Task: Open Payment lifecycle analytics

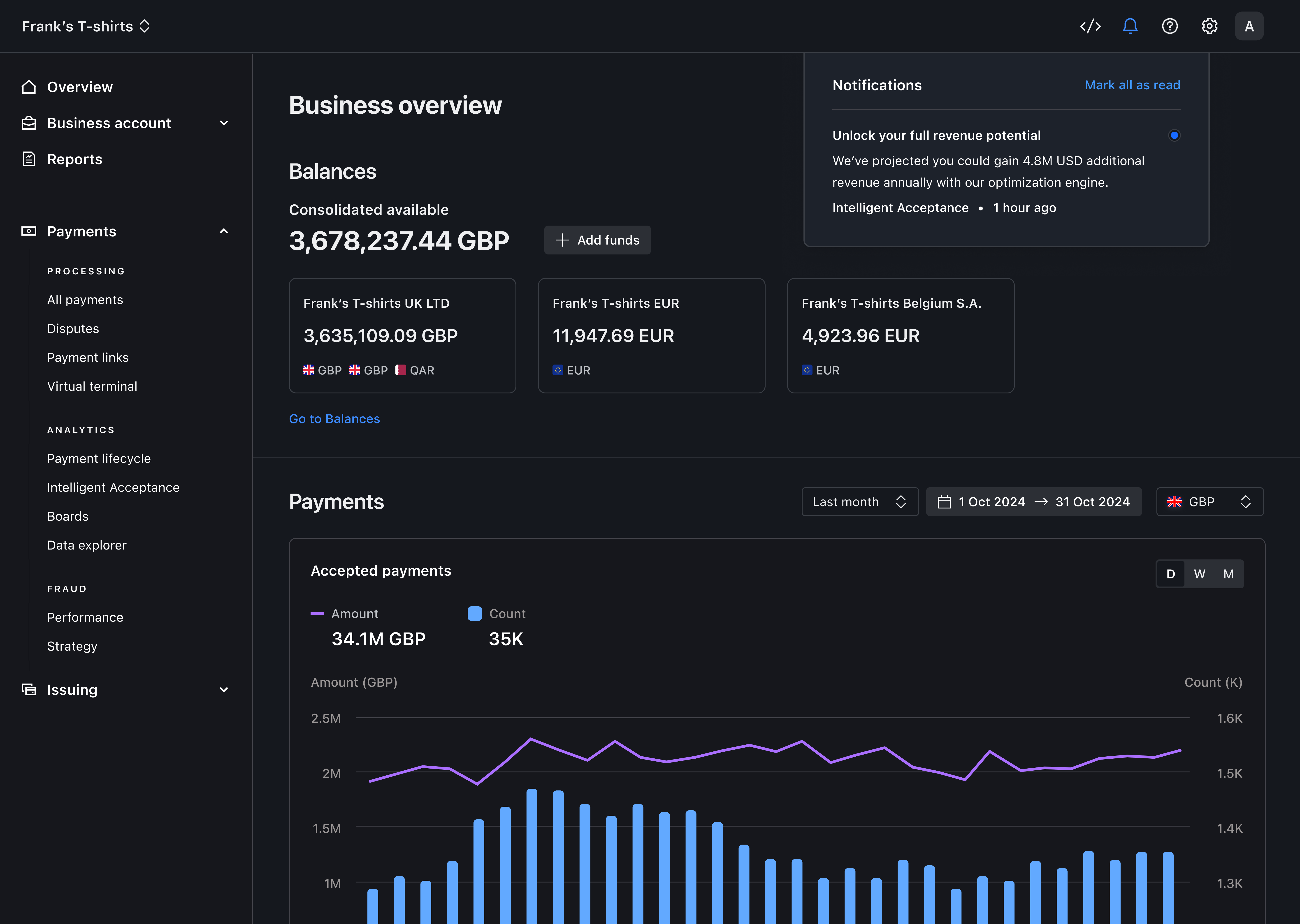Action: point(99,459)
